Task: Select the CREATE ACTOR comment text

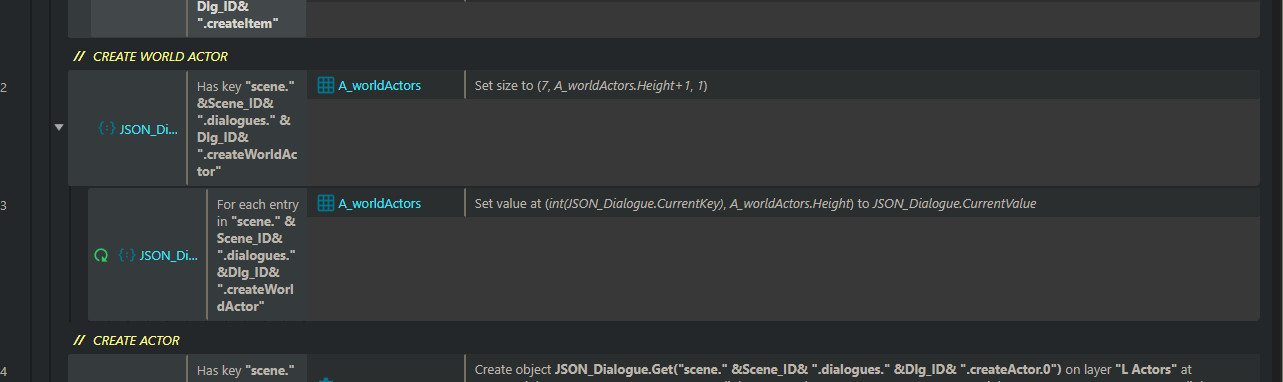Action: (136, 341)
